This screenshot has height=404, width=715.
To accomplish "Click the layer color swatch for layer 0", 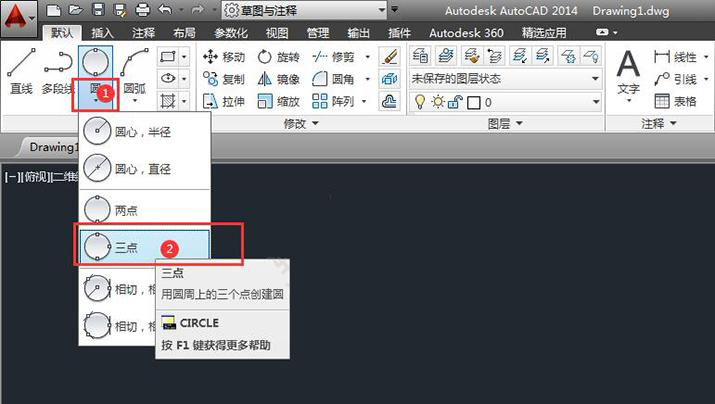I will 474,102.
